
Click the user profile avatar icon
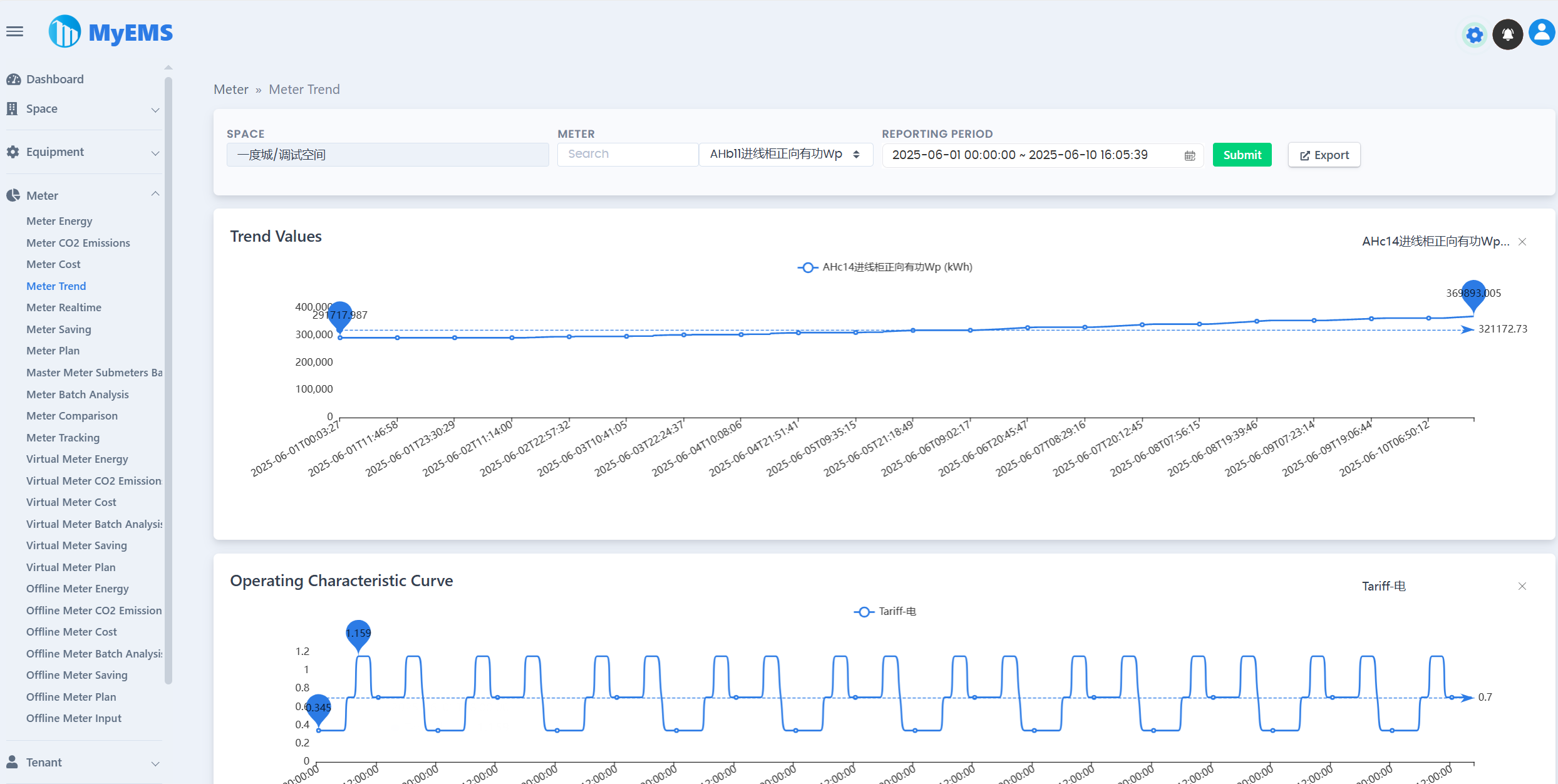coord(1541,33)
